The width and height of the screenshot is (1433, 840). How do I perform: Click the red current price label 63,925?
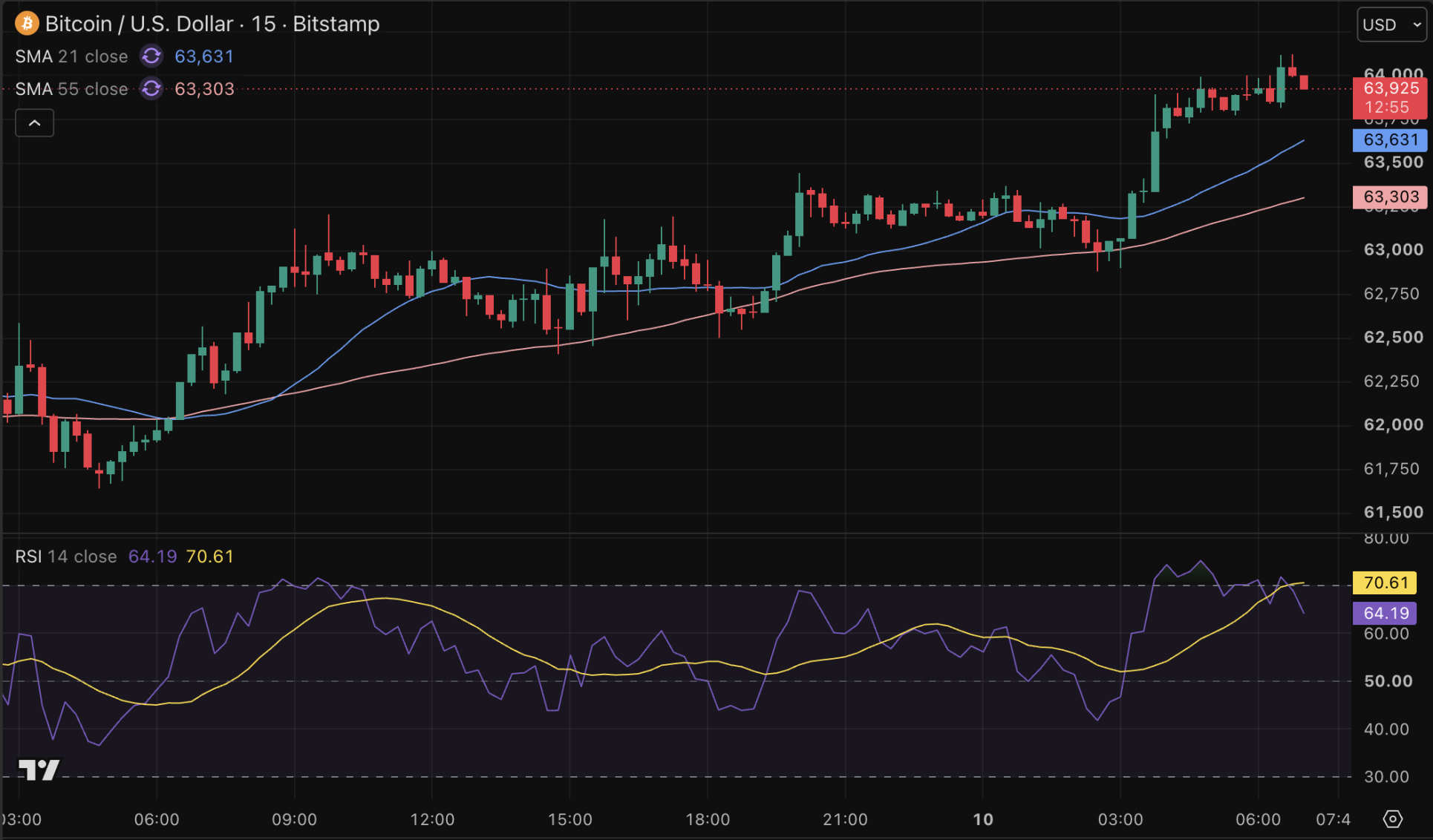point(1391,97)
